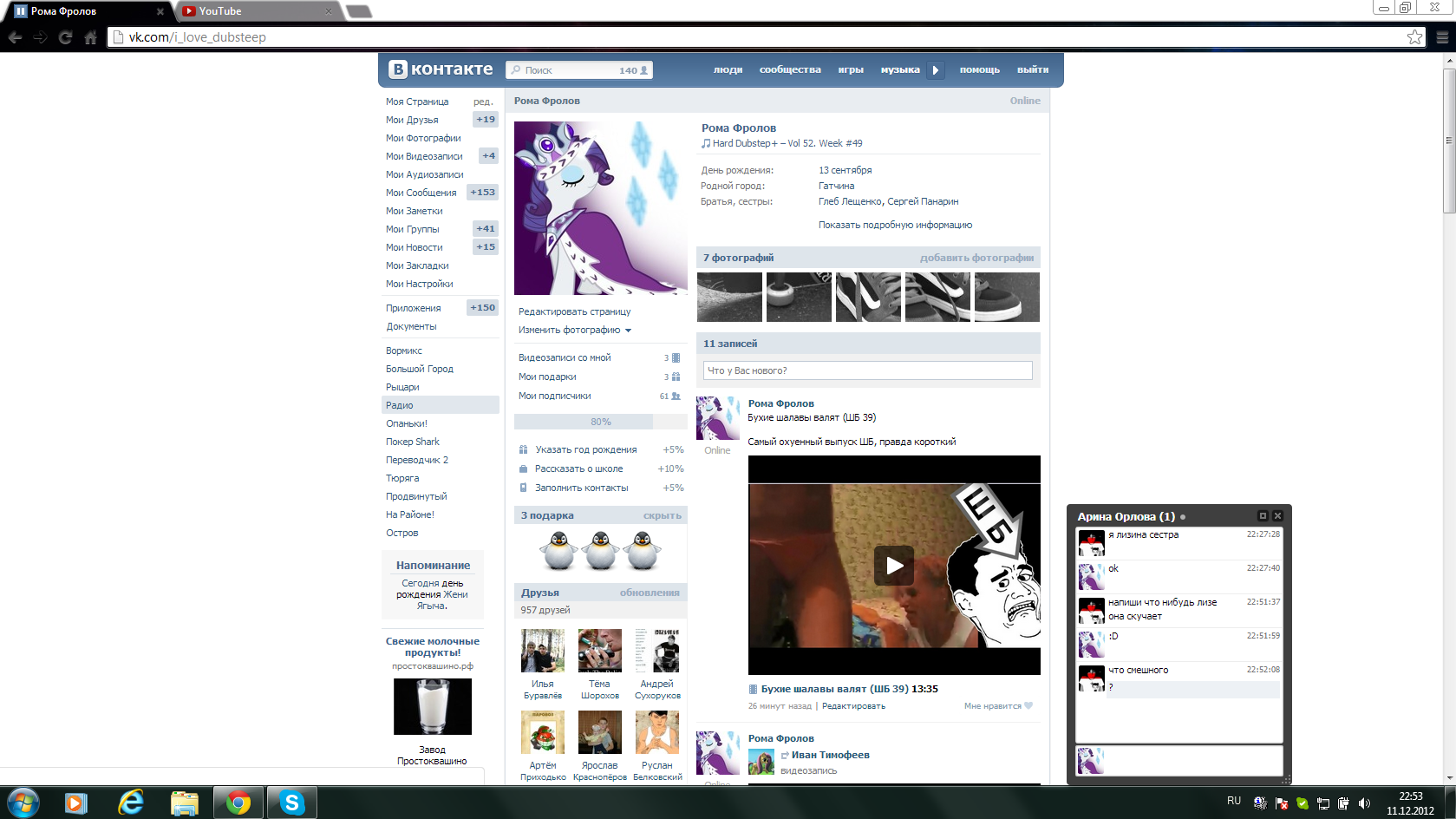
Task: Click Заполнить контакты
Action: pos(582,488)
